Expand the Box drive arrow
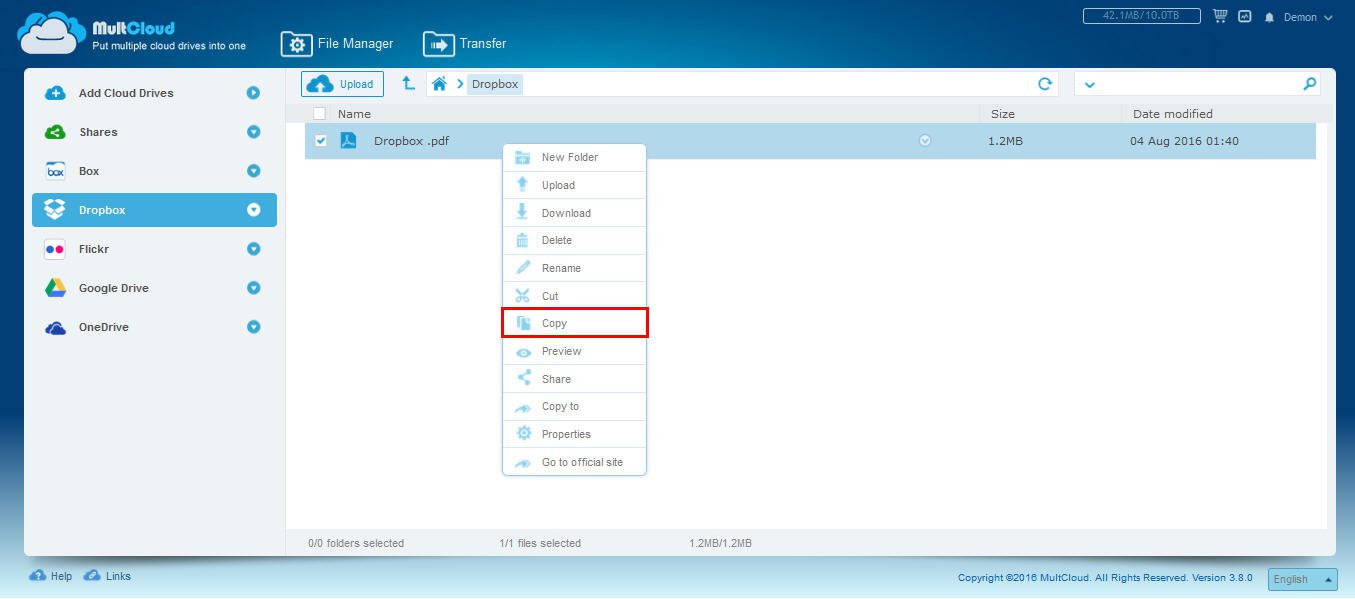The width and height of the screenshot is (1355, 599). 253,171
